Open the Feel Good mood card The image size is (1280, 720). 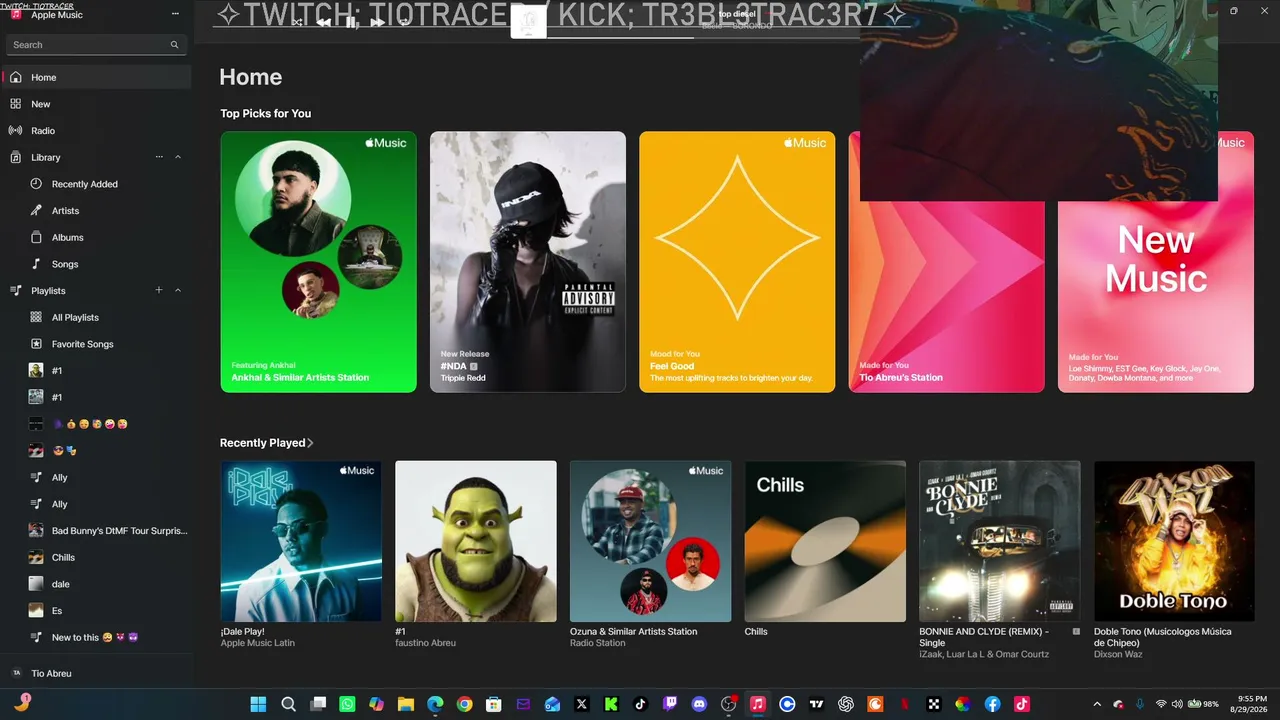[737, 262]
